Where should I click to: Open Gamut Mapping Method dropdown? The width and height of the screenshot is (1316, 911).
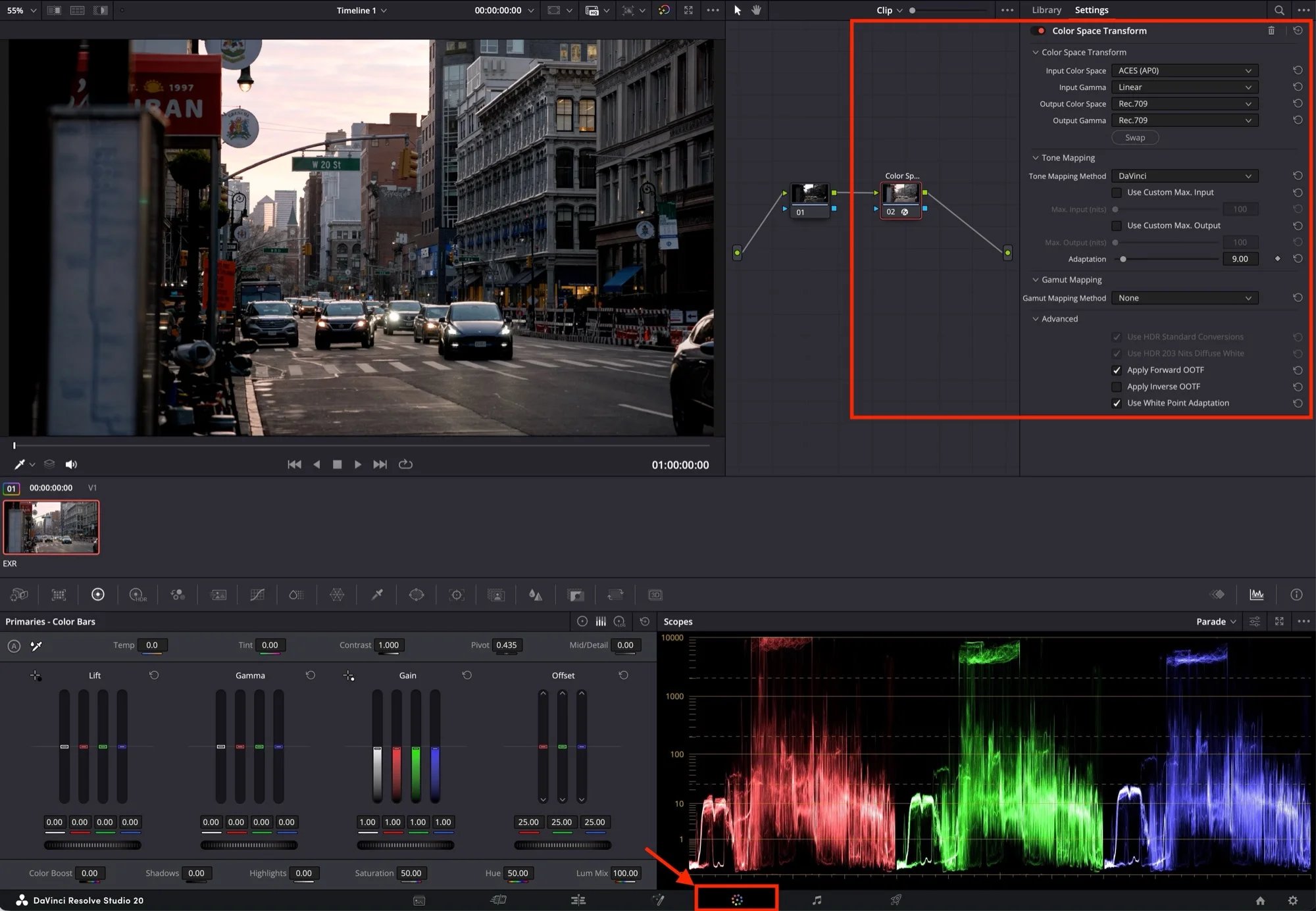coord(1184,298)
